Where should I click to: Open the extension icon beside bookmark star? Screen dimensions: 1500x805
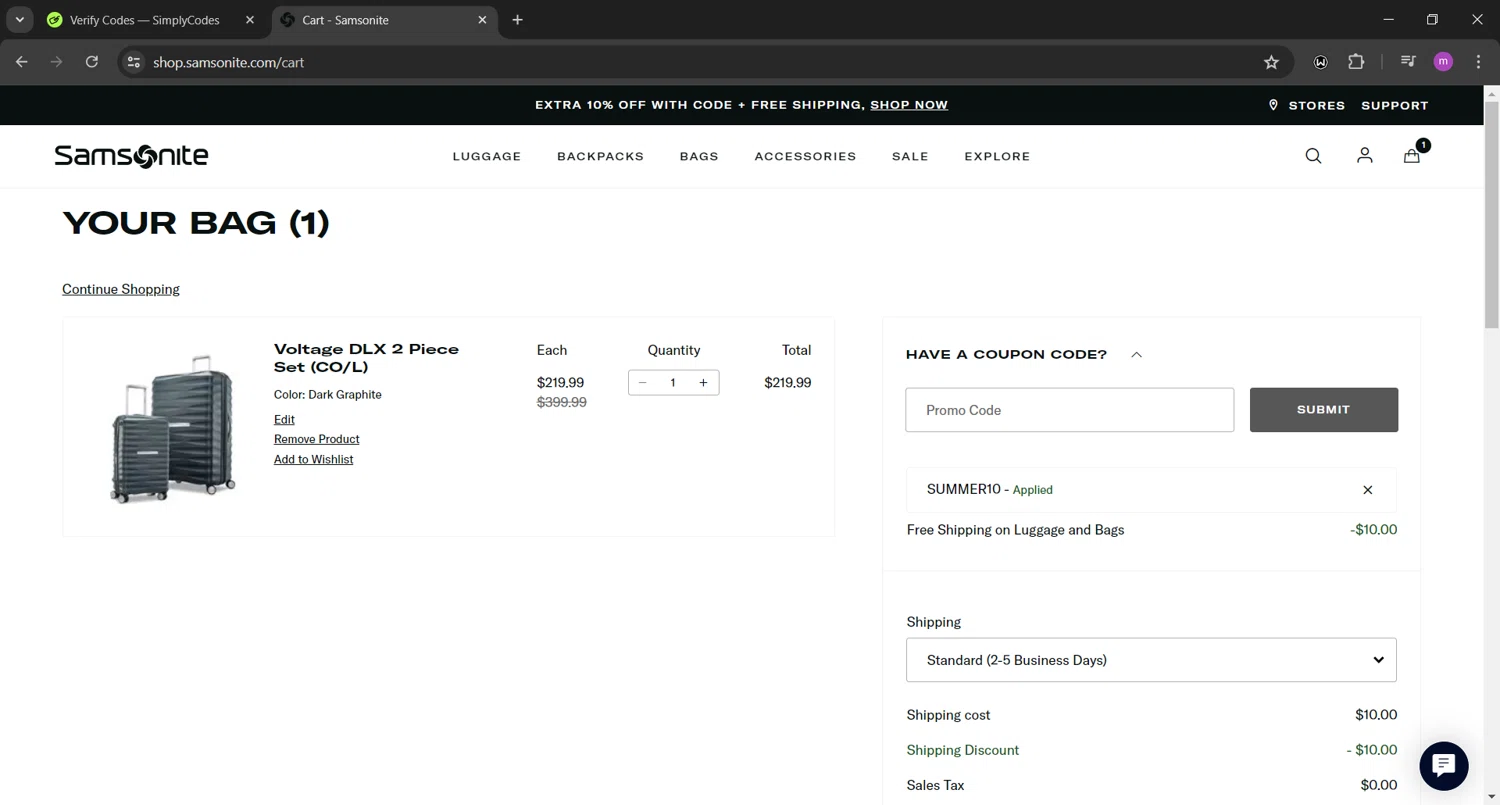pos(1321,62)
